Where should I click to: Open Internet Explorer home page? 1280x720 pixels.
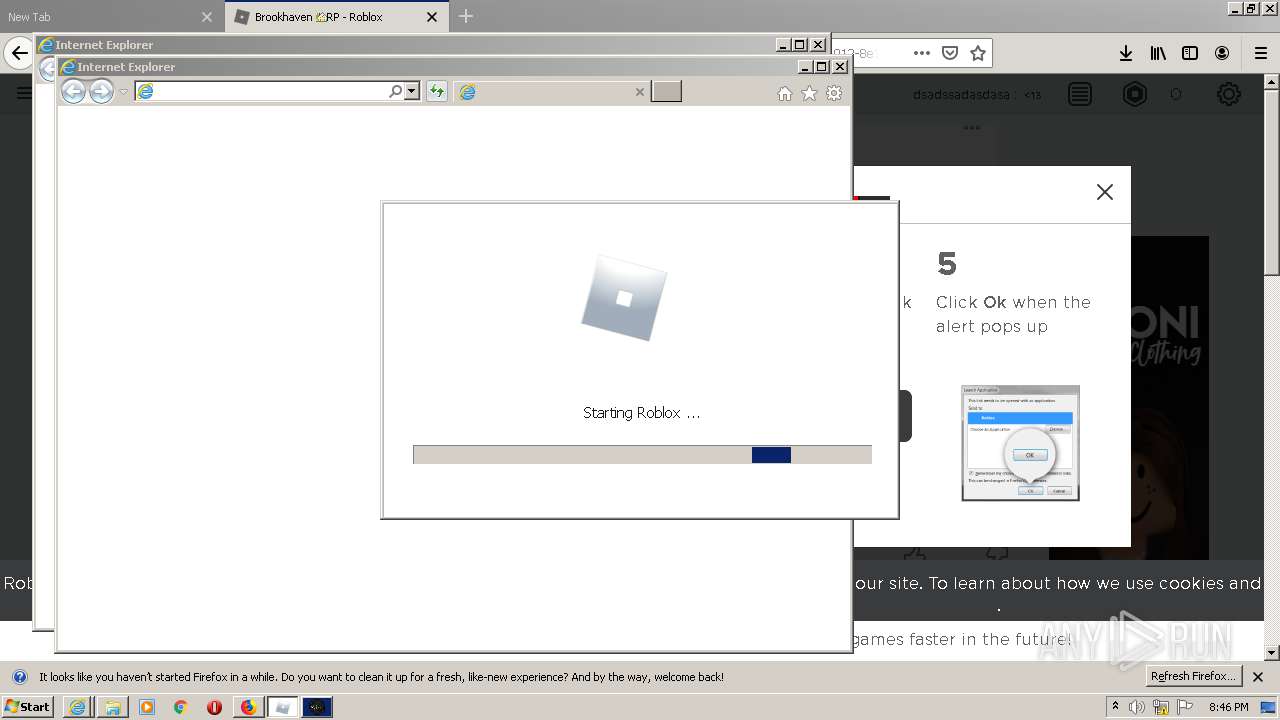[x=785, y=93]
